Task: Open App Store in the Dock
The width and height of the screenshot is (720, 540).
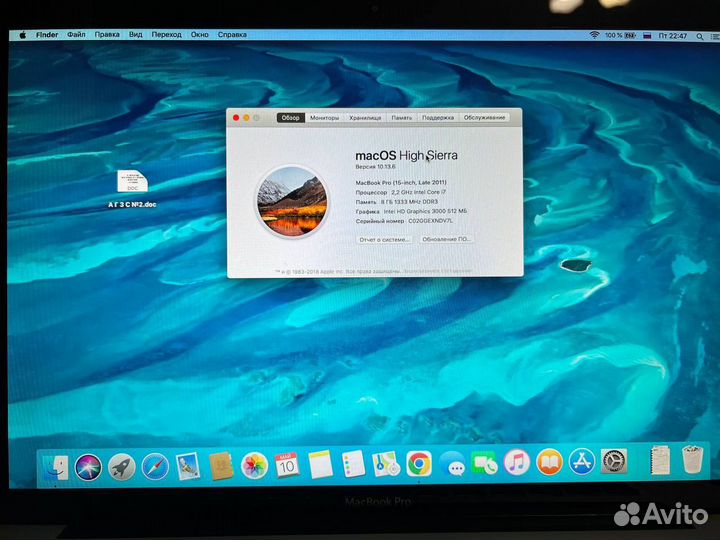Action: (582, 461)
